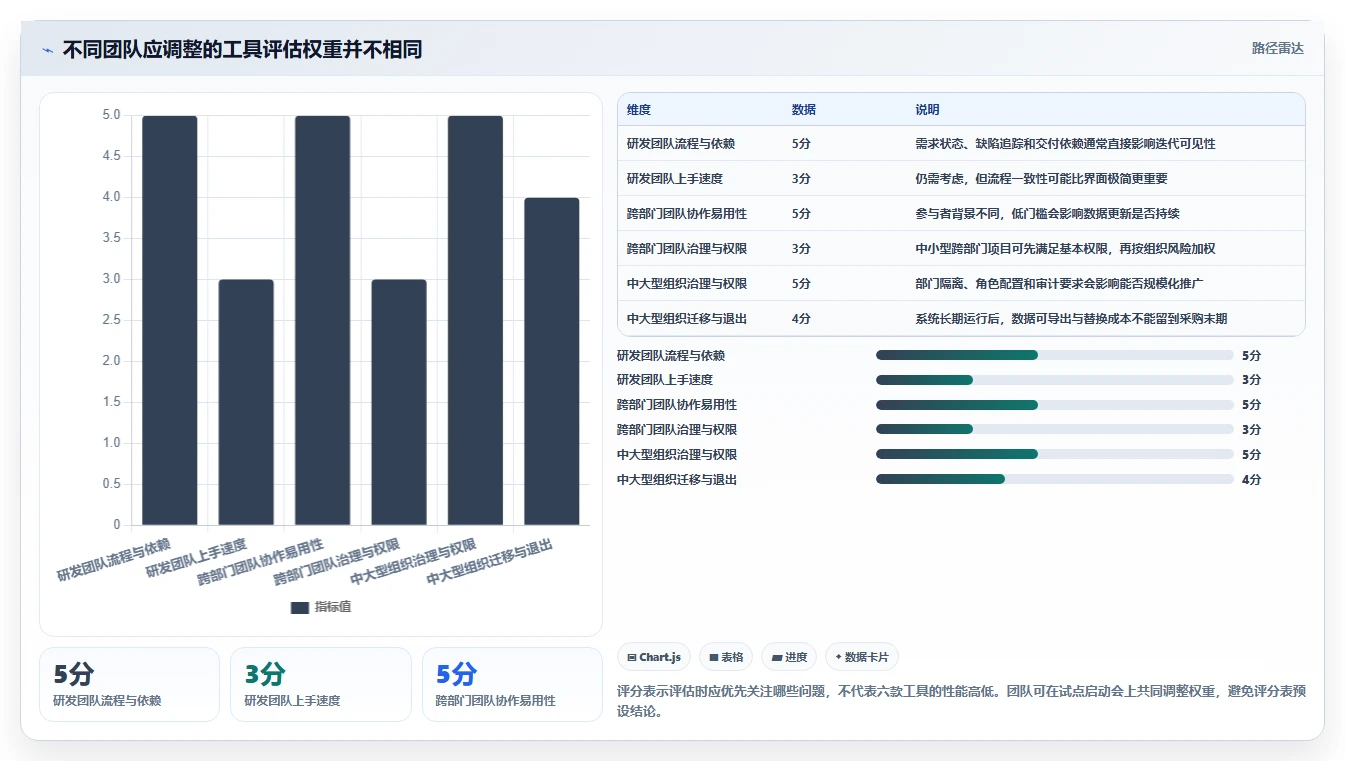Click description starting 参与者背景不同
Image resolution: width=1345 pixels, height=761 pixels.
1047,214
